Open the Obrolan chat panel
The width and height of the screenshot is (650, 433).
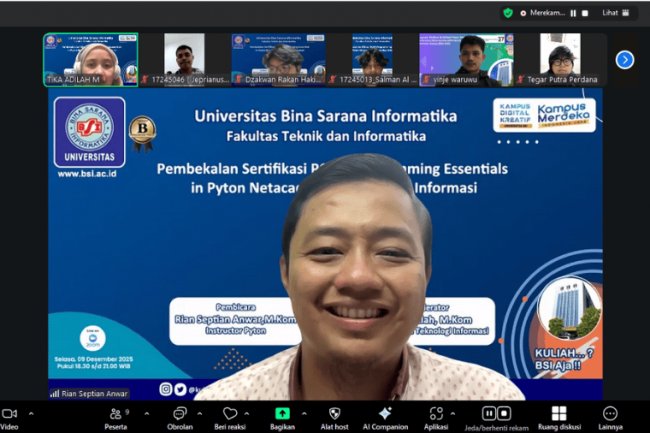tap(180, 418)
